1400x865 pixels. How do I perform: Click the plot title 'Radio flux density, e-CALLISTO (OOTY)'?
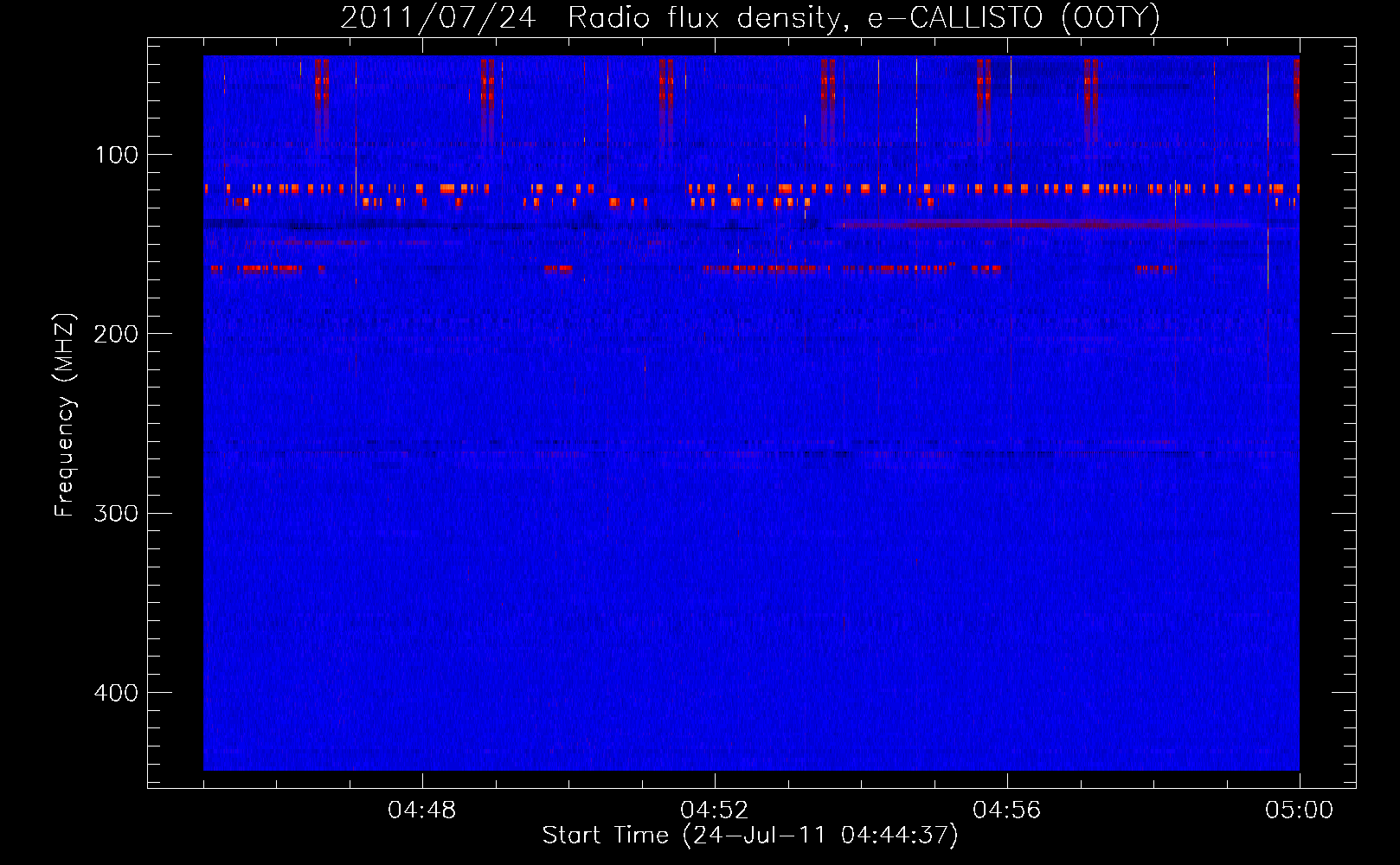pyautogui.click(x=864, y=18)
